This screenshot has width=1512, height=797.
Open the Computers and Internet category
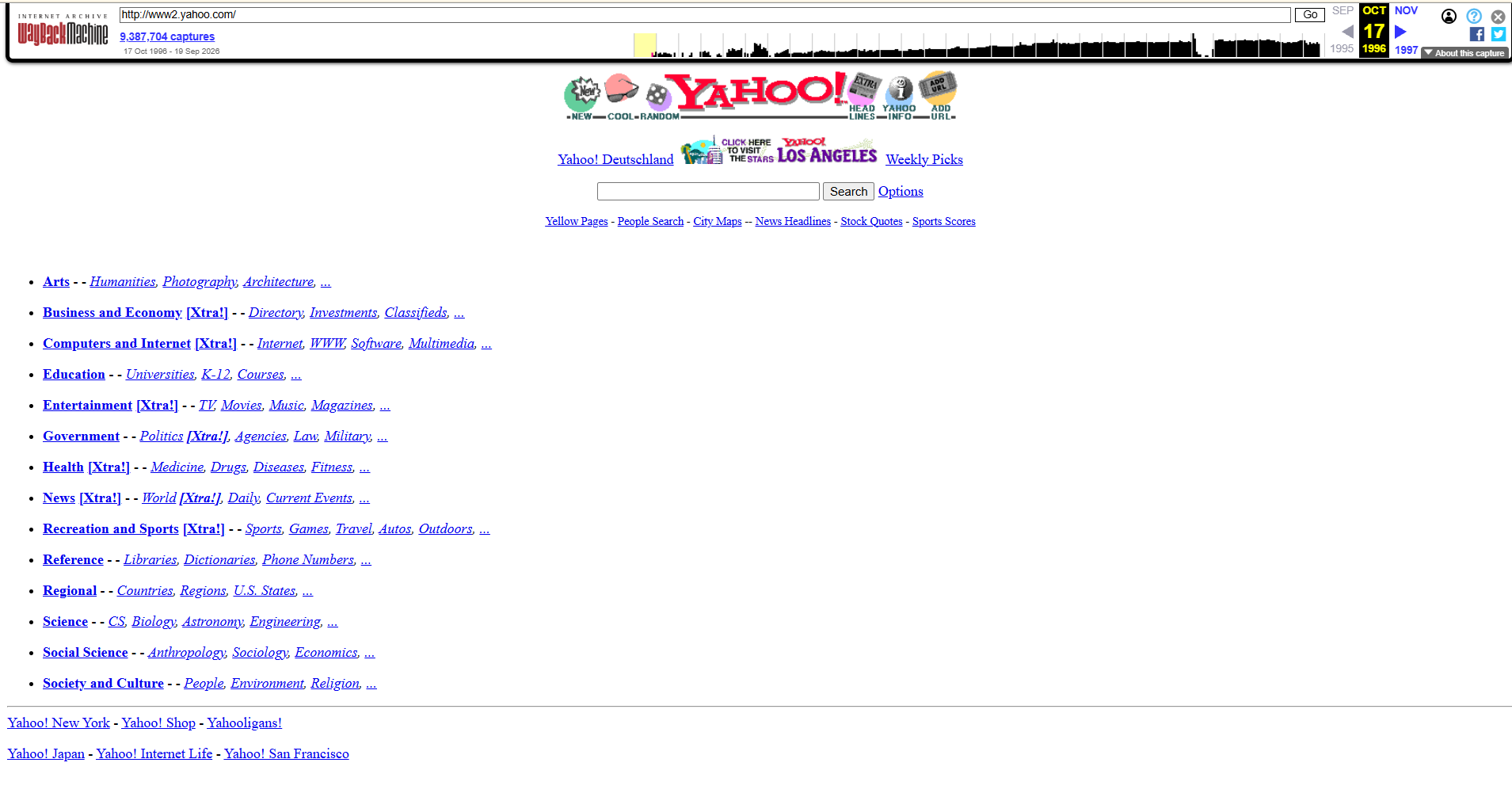click(116, 343)
